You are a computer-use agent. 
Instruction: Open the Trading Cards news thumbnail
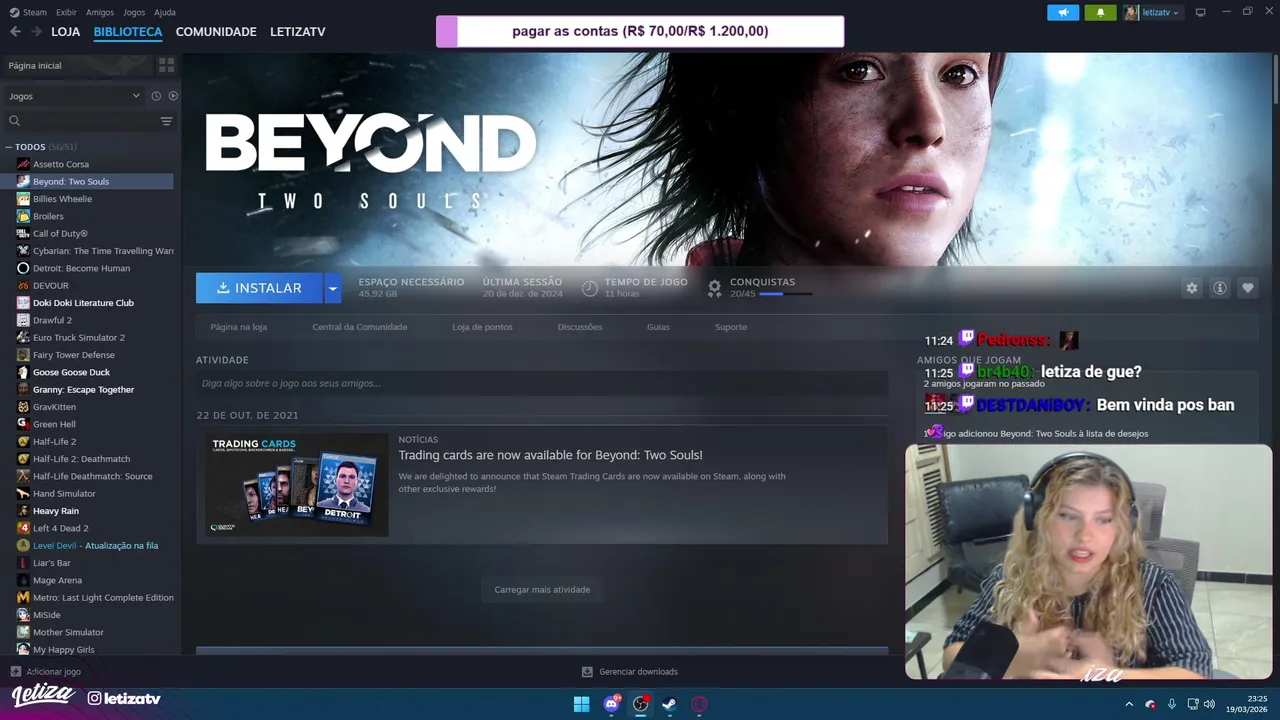click(x=297, y=485)
